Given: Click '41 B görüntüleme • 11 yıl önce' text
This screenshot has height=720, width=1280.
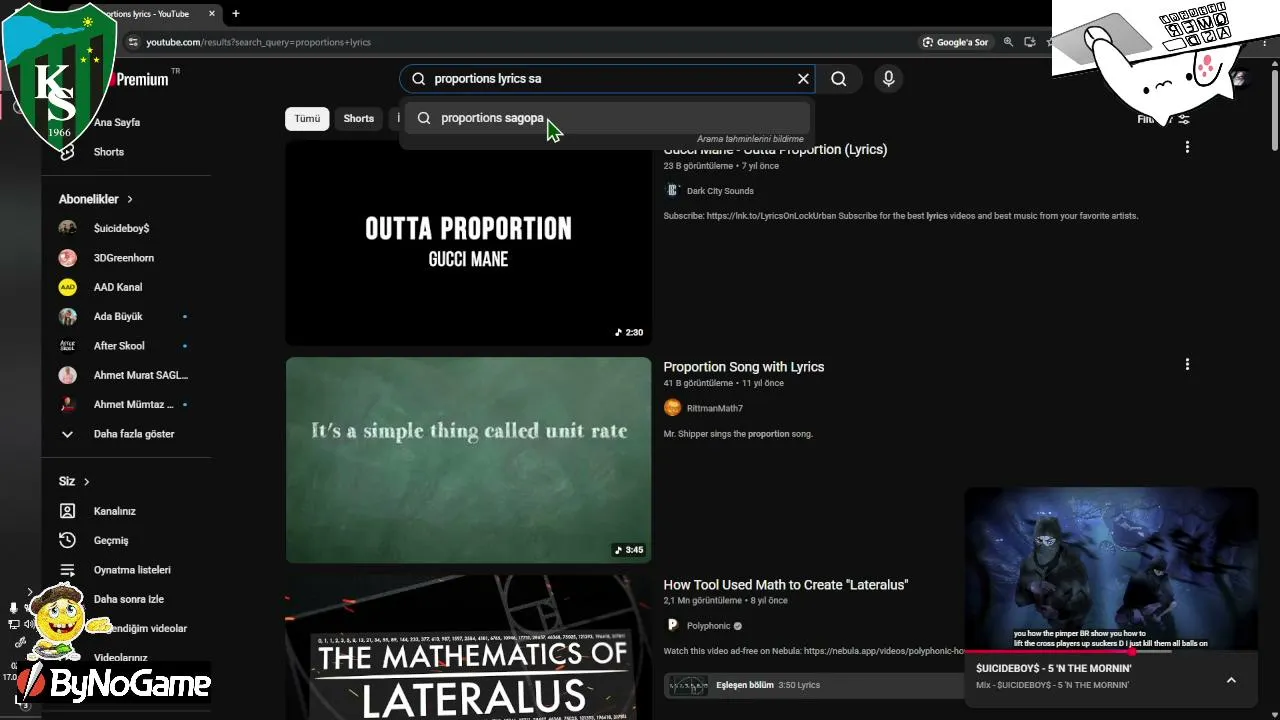Looking at the screenshot, I should [724, 383].
